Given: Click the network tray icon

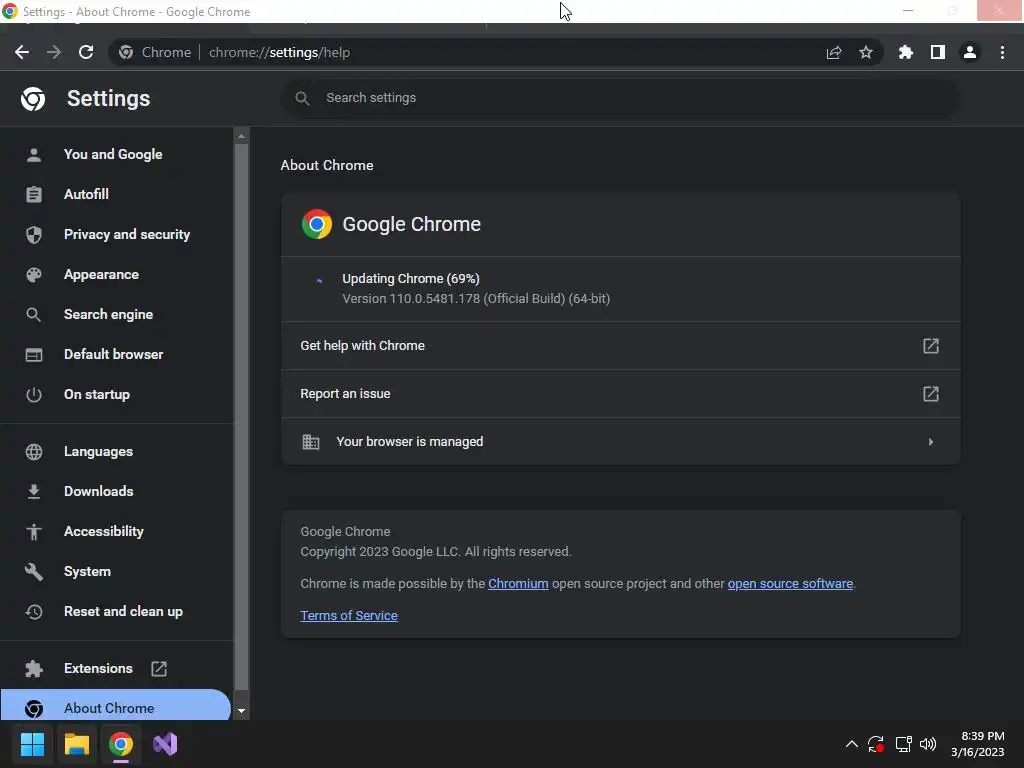Looking at the screenshot, I should tap(904, 744).
